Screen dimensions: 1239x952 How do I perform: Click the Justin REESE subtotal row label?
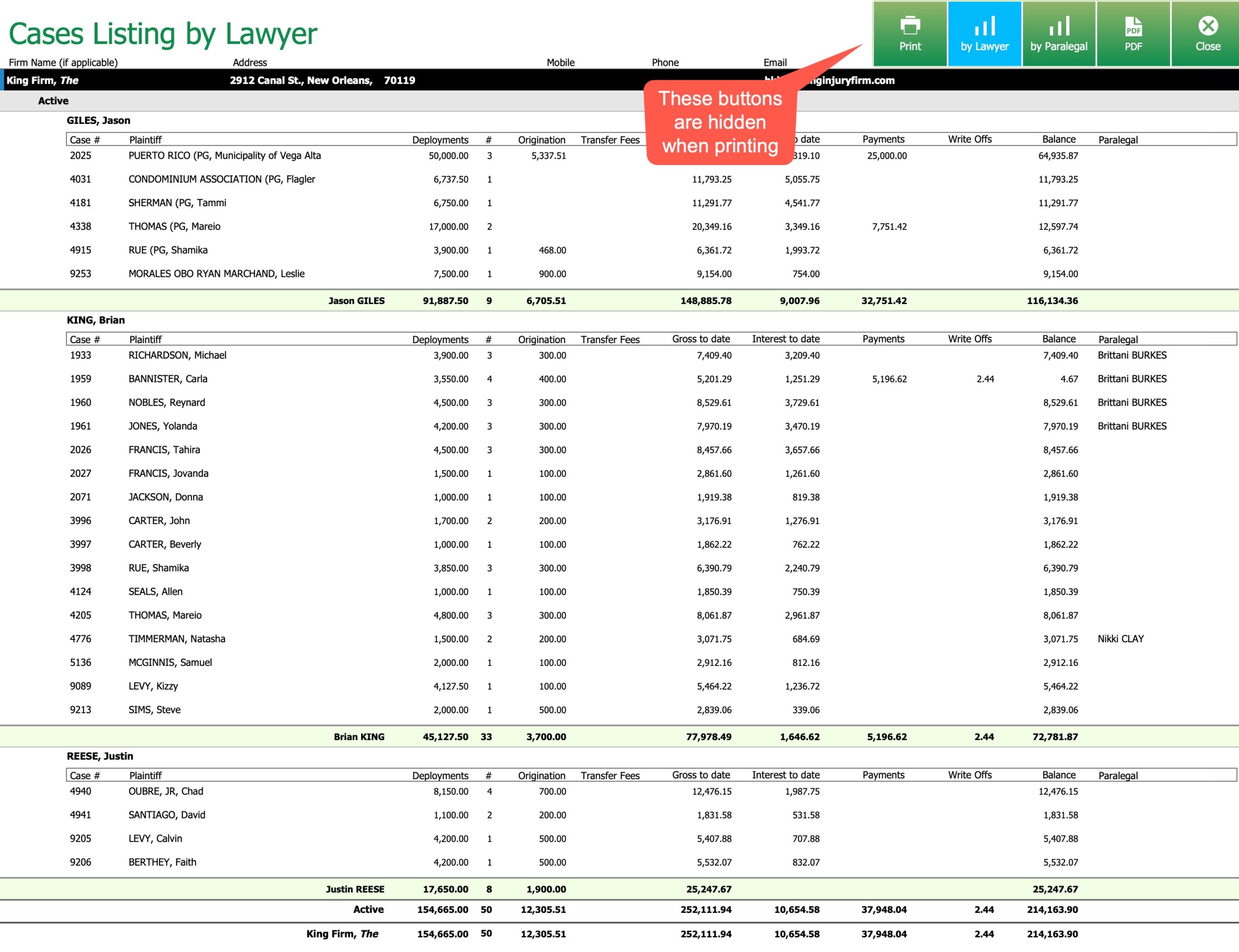click(355, 889)
